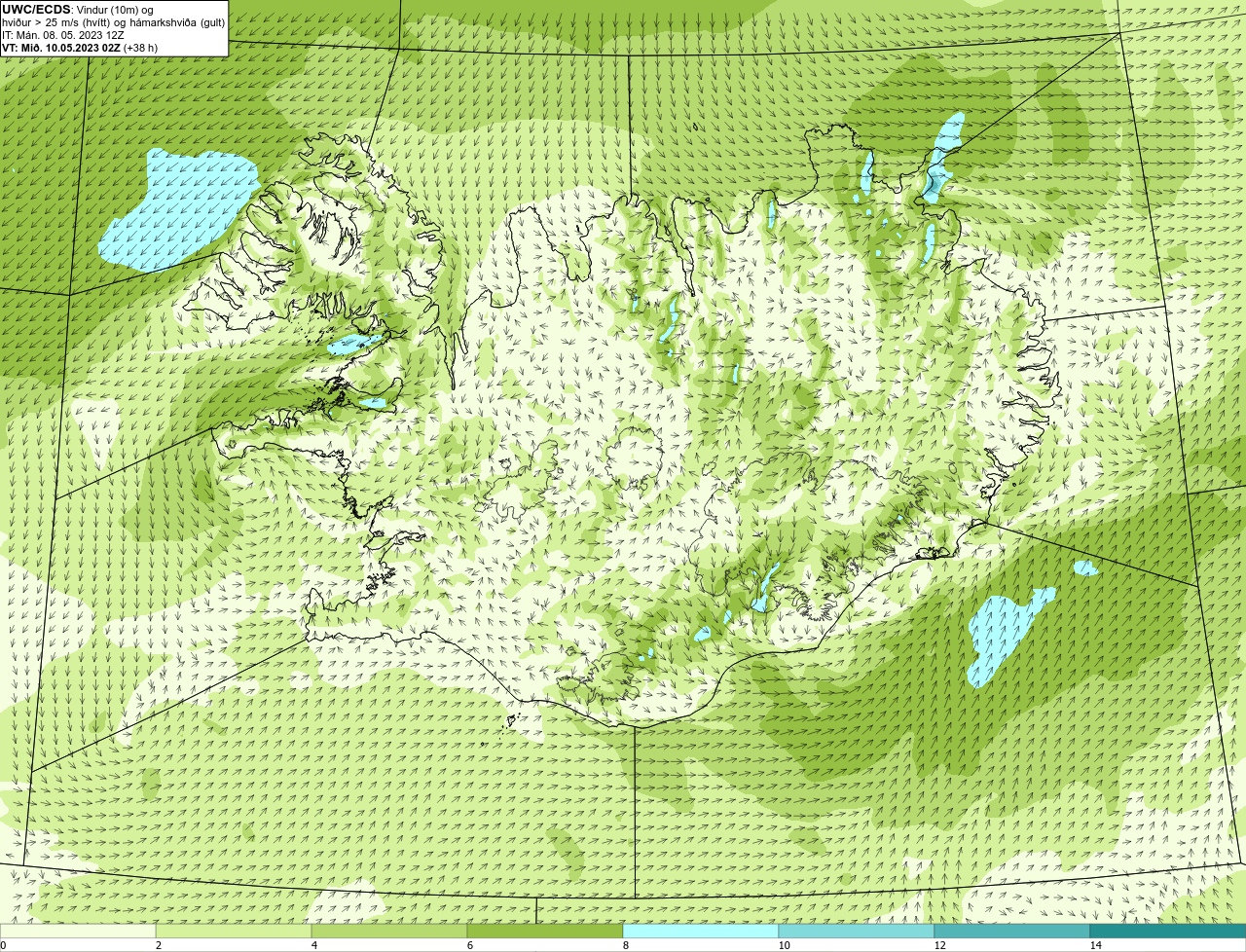Click the "VT: Mið. 10.05.2023 02Z (+38 h)" line
The image size is (1246, 952).
click(80, 47)
